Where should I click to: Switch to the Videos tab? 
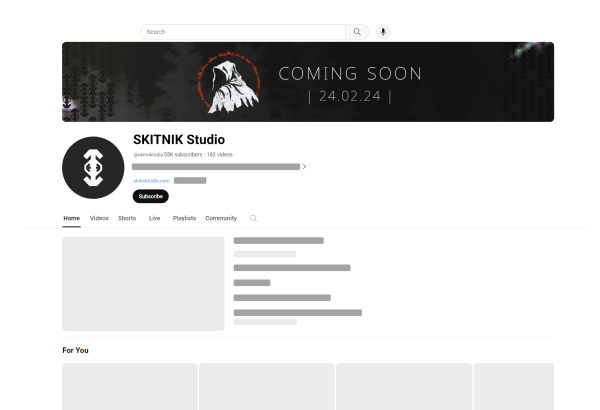(x=99, y=218)
